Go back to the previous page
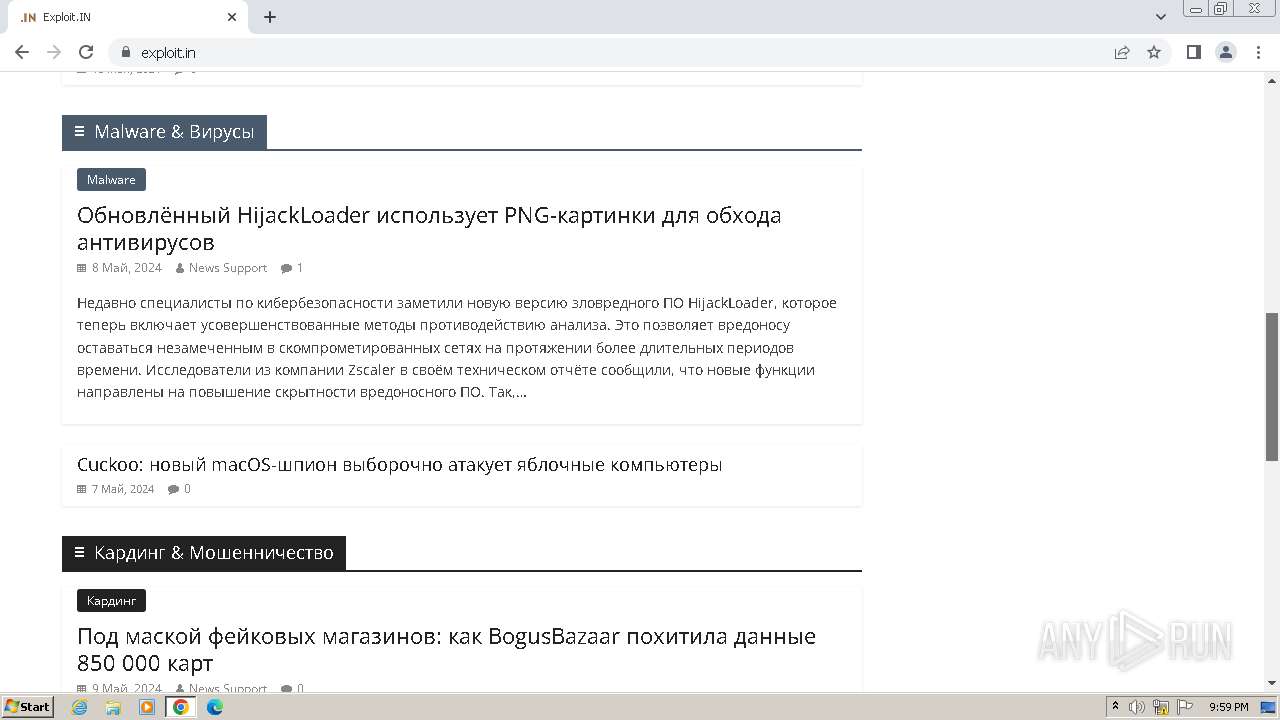The image size is (1280, 720). tap(22, 52)
